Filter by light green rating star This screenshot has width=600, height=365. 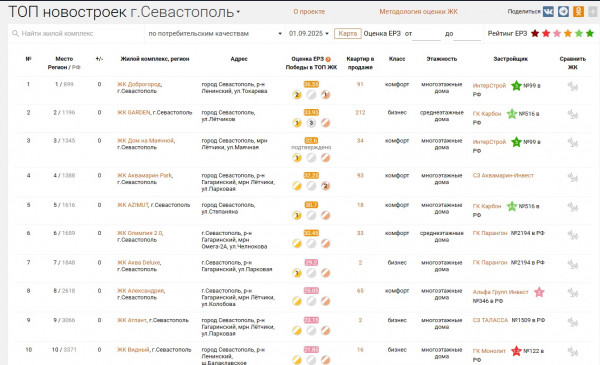579,34
